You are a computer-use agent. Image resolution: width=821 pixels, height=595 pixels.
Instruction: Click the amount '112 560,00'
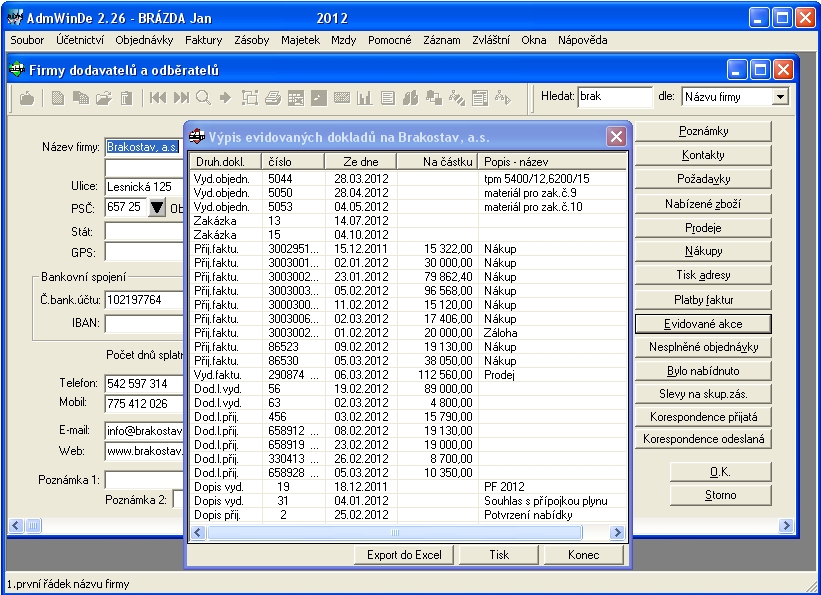pos(445,374)
